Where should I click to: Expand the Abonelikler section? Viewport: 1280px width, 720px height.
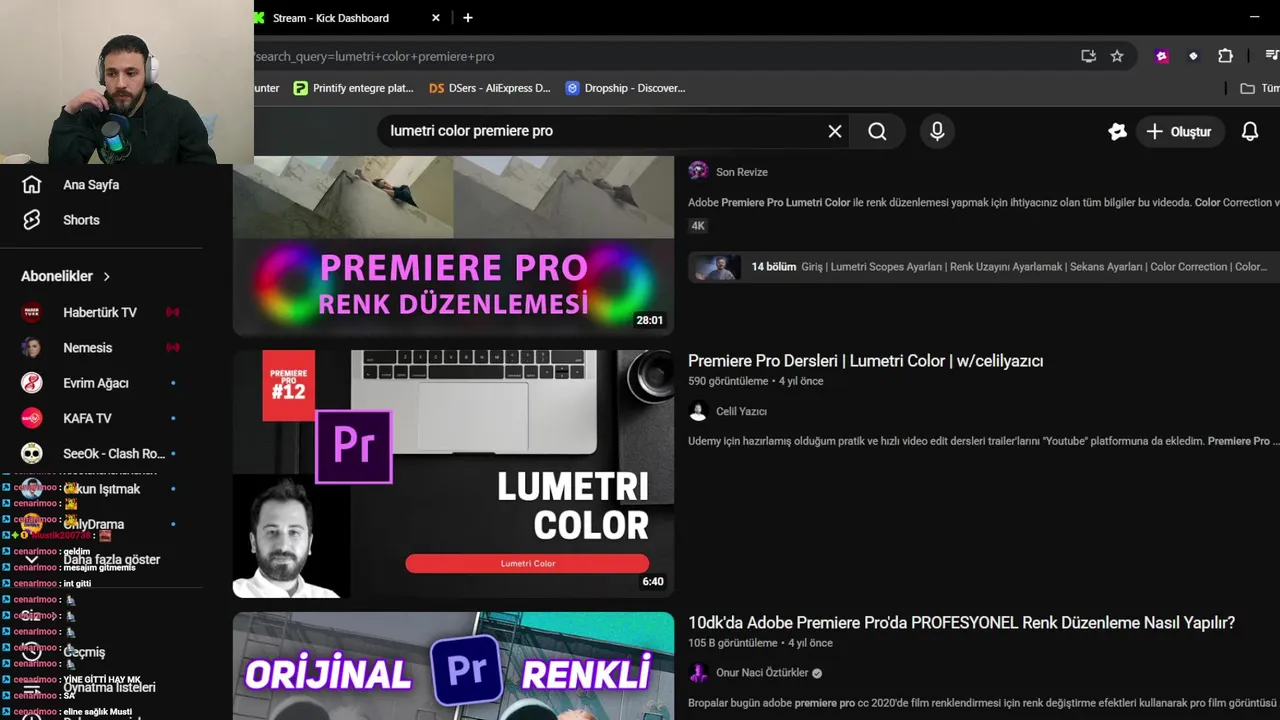pos(66,276)
